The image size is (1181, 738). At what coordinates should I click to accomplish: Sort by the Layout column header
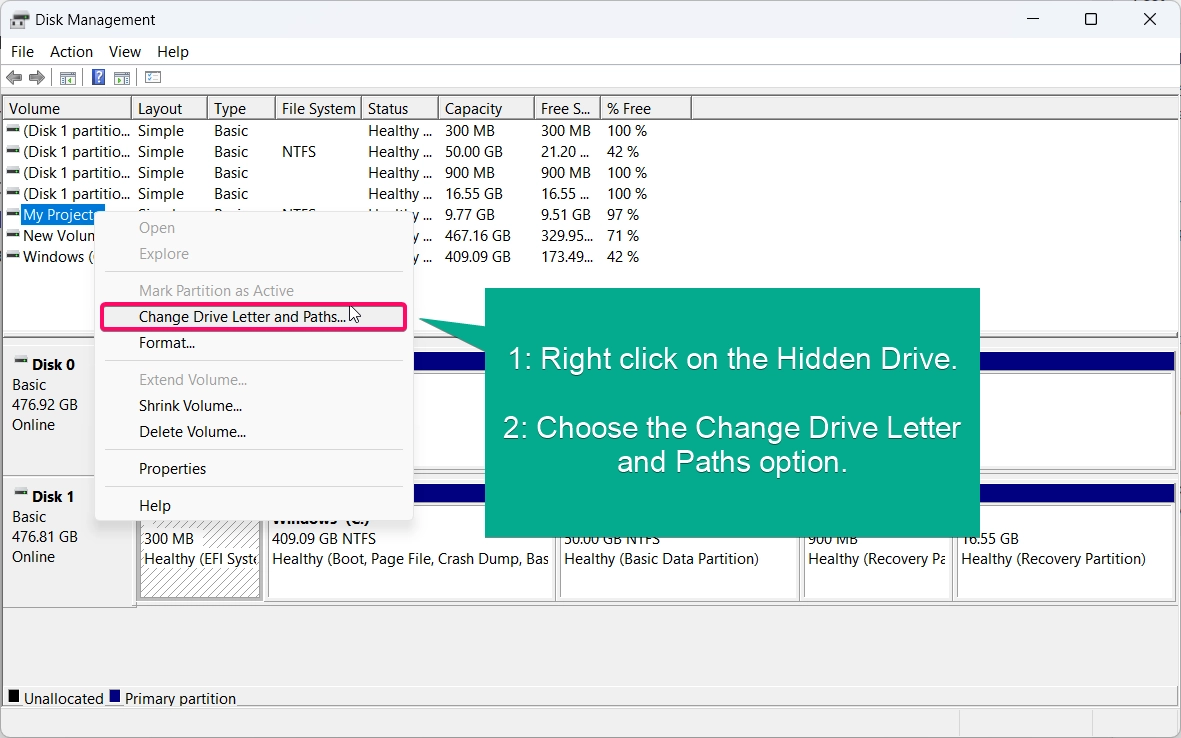(169, 108)
